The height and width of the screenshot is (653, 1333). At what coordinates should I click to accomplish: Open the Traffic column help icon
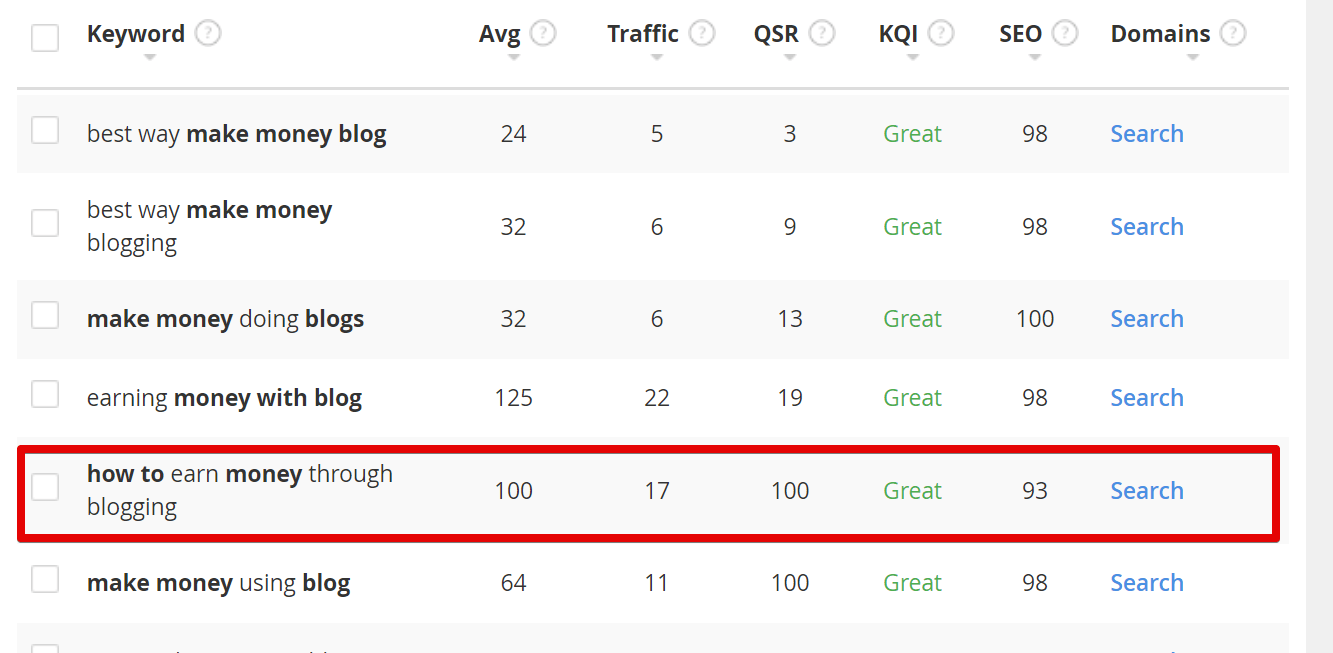[702, 34]
